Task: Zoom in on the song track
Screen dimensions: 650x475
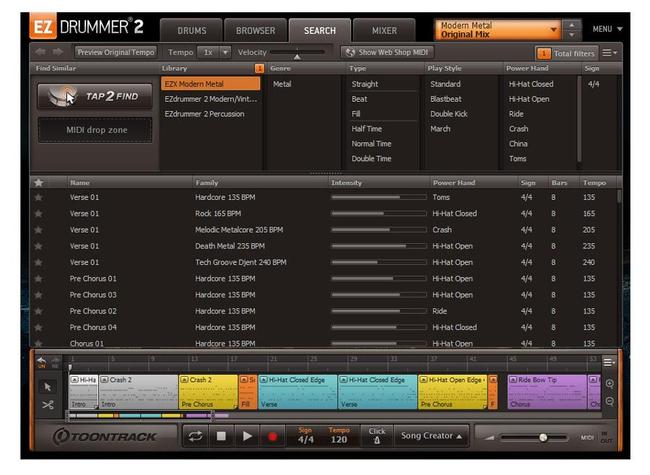Action: coord(609,383)
